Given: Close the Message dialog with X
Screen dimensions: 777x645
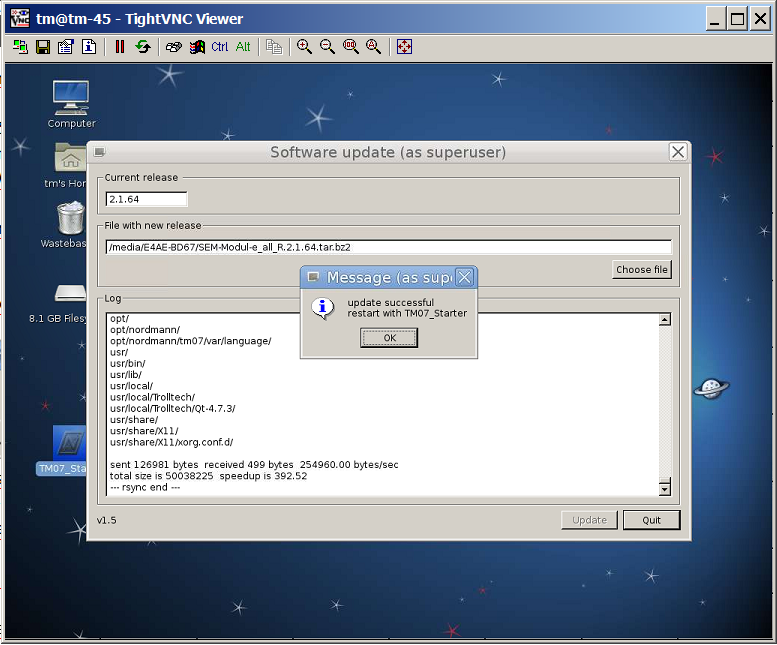Looking at the screenshot, I should coord(464,277).
